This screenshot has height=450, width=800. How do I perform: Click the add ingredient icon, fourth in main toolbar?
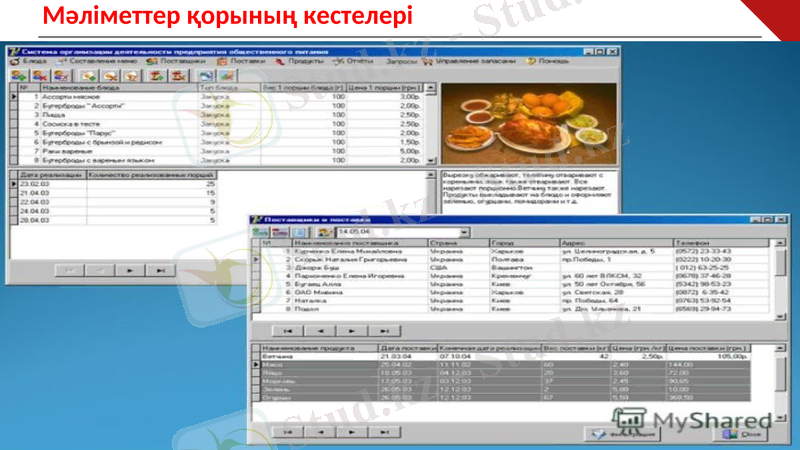[x=89, y=76]
